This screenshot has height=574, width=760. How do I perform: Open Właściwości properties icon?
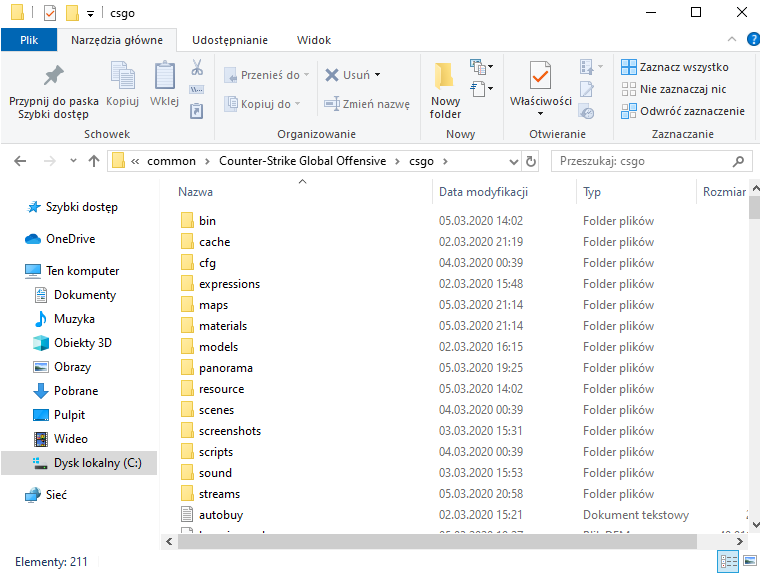(x=540, y=75)
